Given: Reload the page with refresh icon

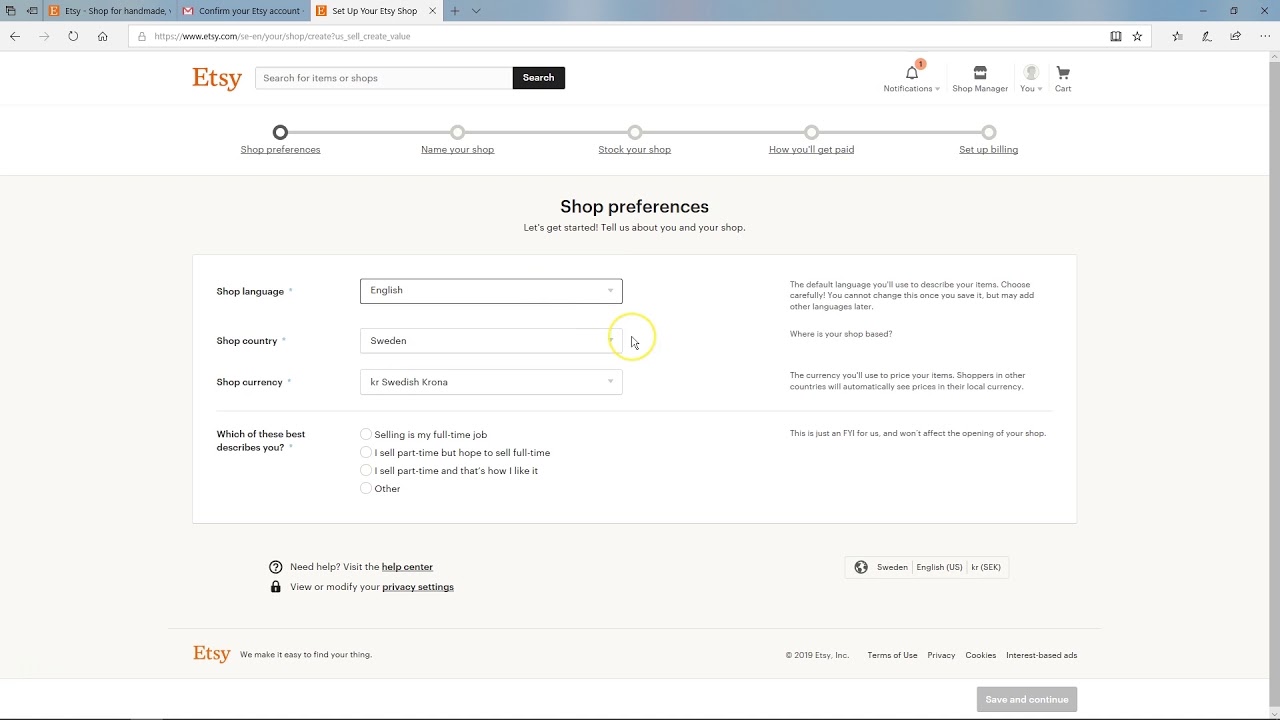Looking at the screenshot, I should pos(73,36).
